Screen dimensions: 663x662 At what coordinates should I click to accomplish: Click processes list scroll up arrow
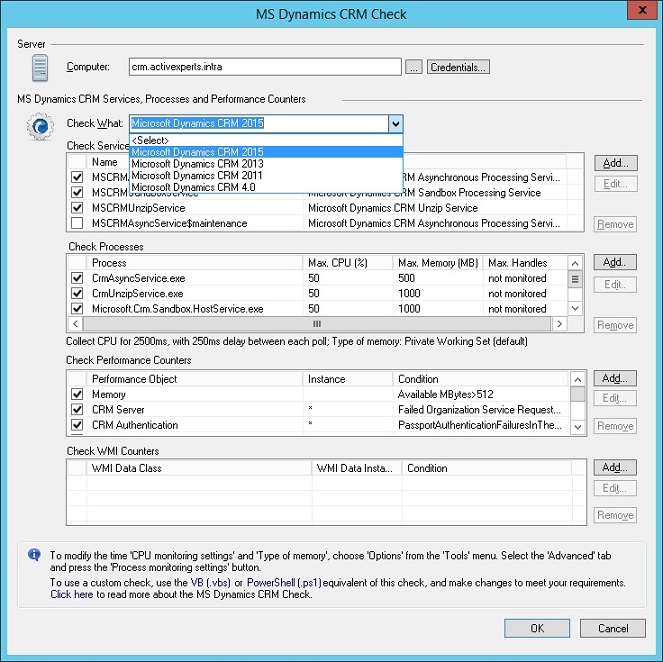tap(575, 263)
